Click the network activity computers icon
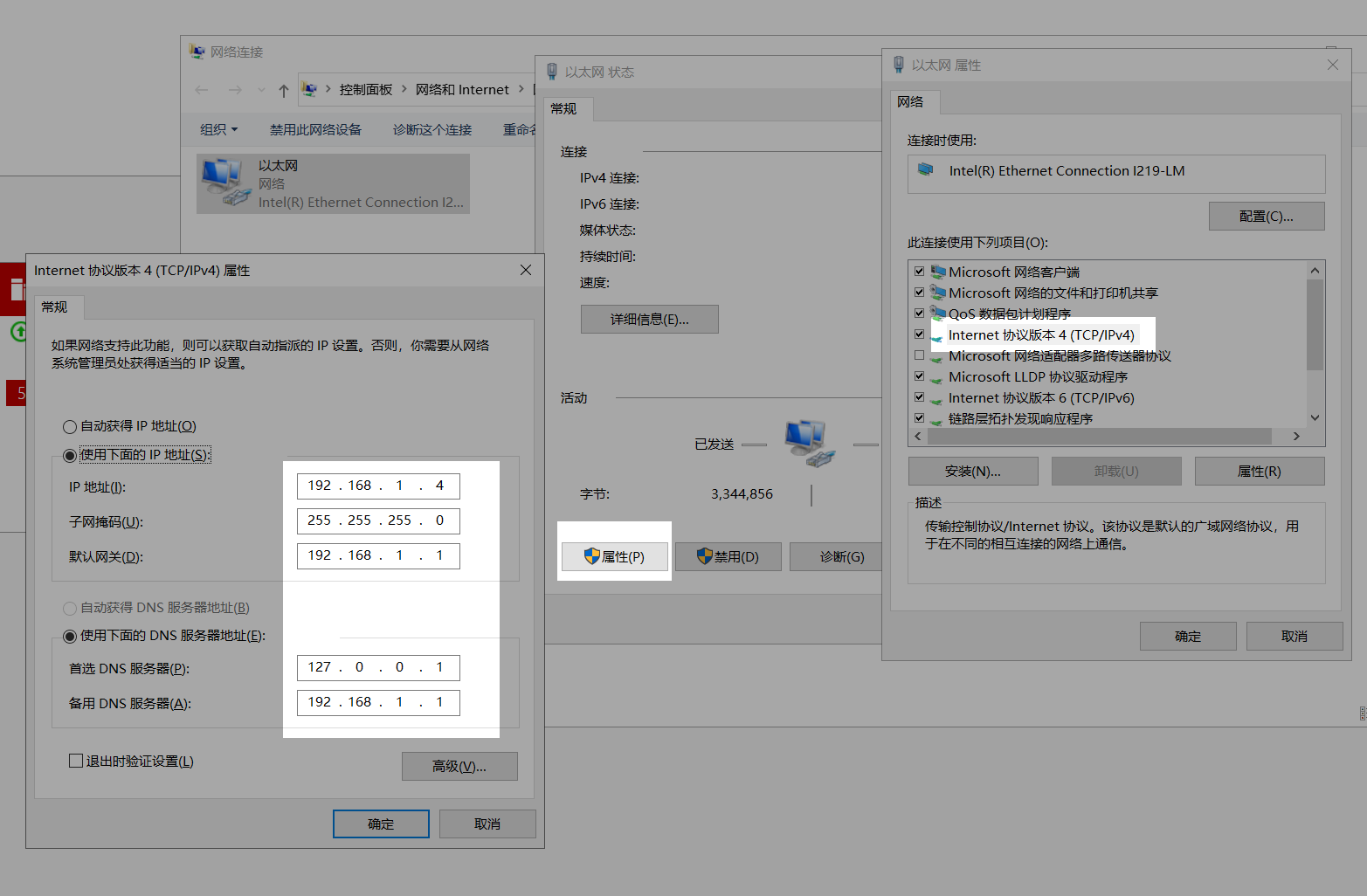 808,443
